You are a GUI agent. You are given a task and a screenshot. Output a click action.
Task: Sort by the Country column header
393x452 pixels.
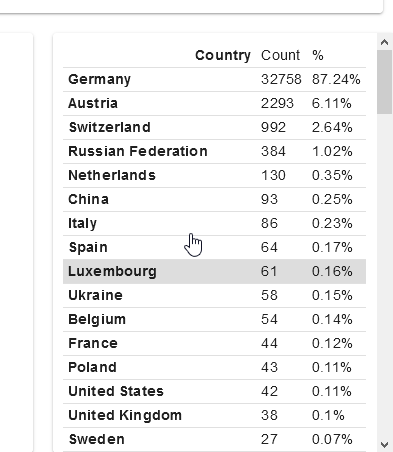coord(223,55)
